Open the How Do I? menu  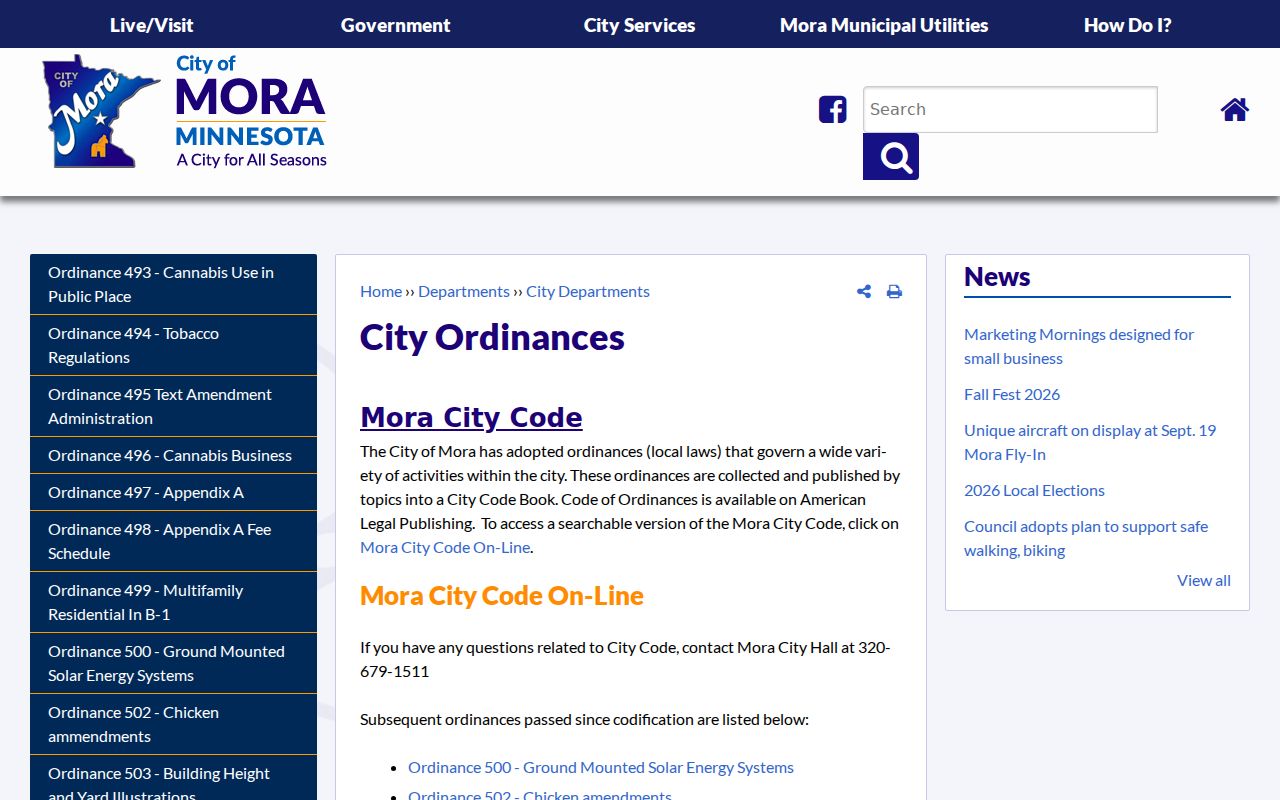click(1128, 25)
